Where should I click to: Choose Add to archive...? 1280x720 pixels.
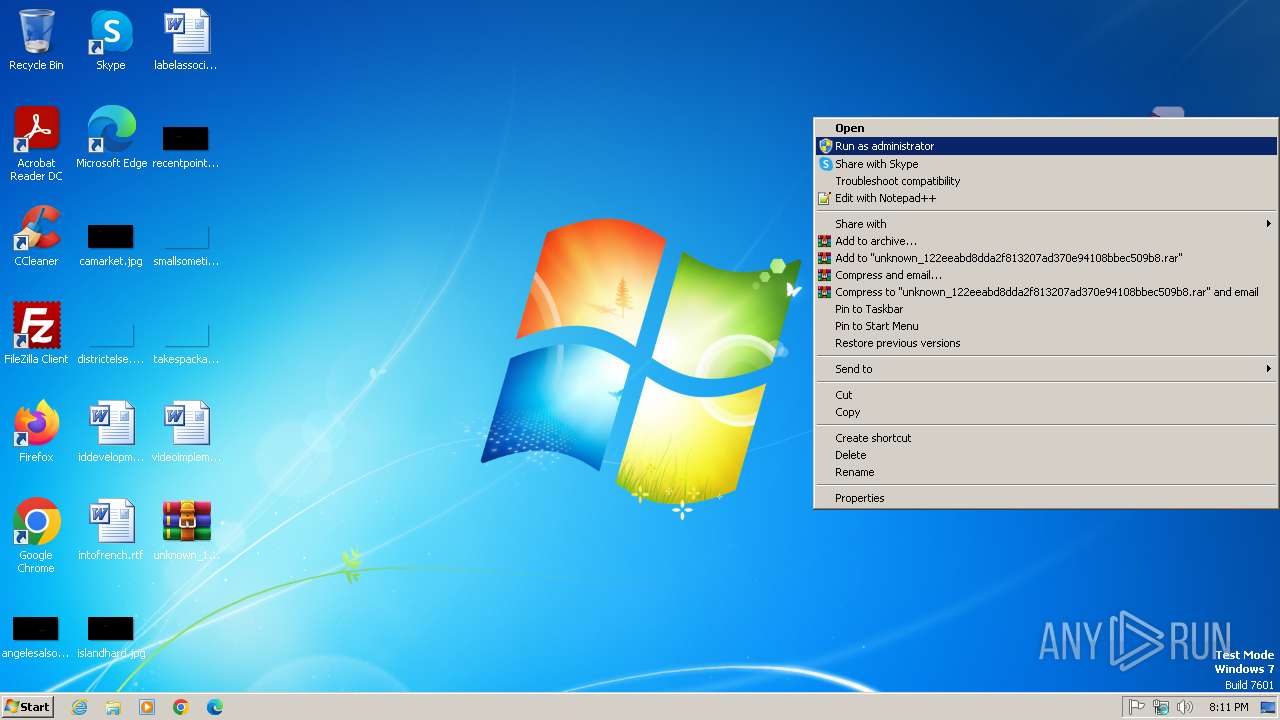[x=1046, y=241]
